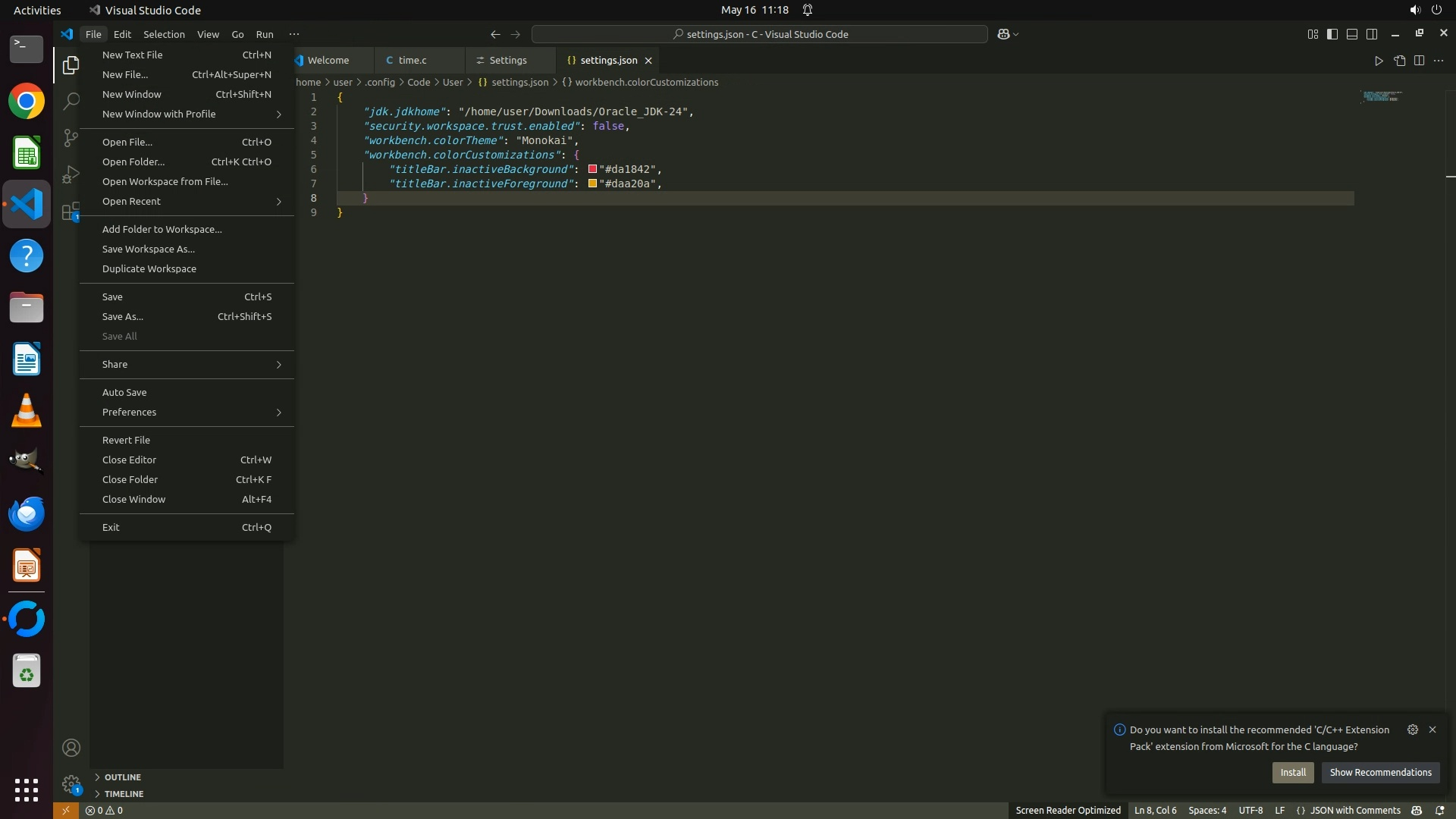
Task: Click the Run play icon in editor toolbar
Action: [1379, 61]
